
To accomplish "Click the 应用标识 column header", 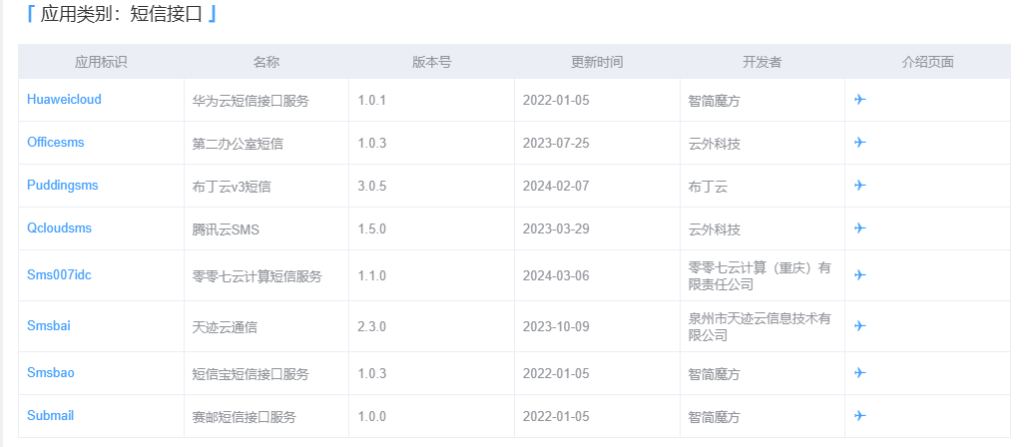I will [x=101, y=62].
